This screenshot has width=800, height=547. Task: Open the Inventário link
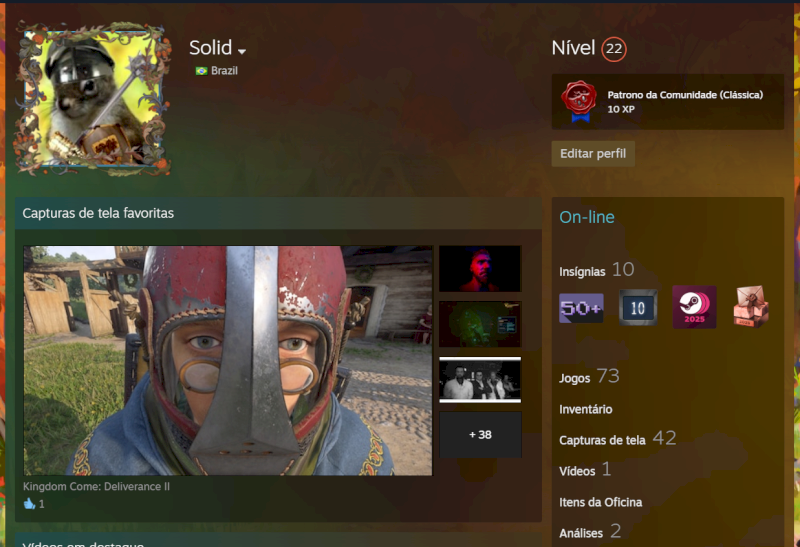586,409
